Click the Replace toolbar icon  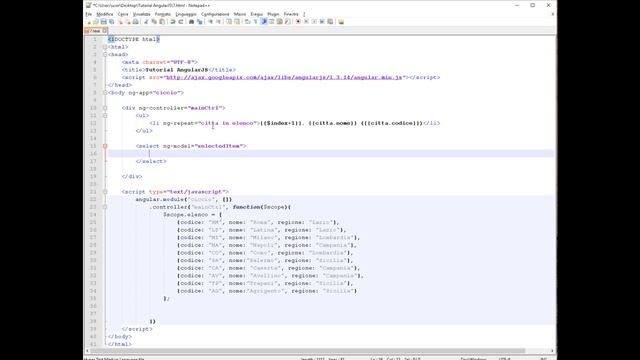click(x=200, y=22)
